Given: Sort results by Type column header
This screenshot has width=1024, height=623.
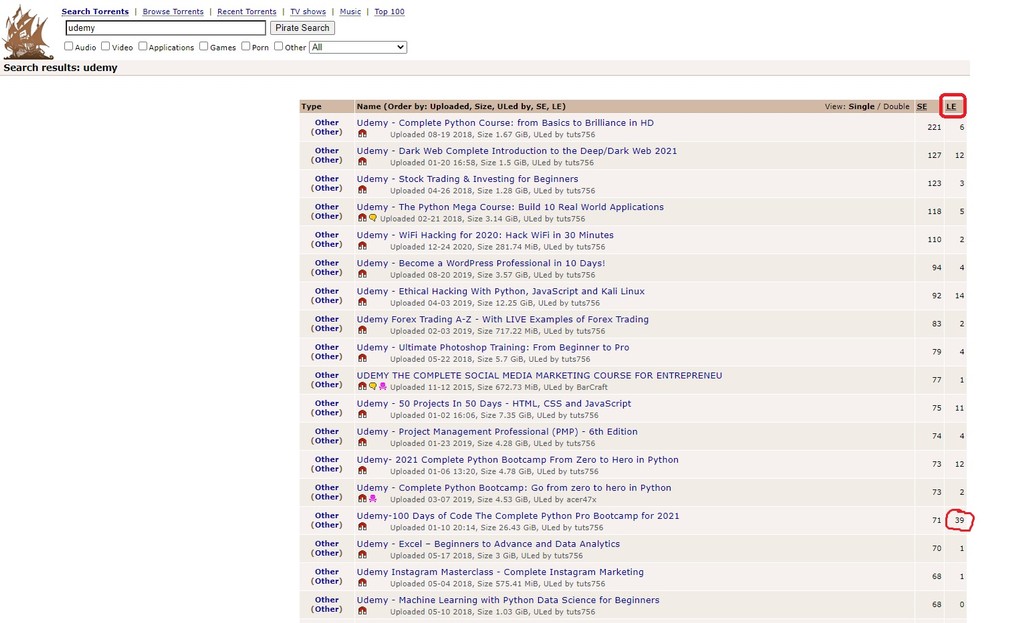Looking at the screenshot, I should [x=312, y=106].
